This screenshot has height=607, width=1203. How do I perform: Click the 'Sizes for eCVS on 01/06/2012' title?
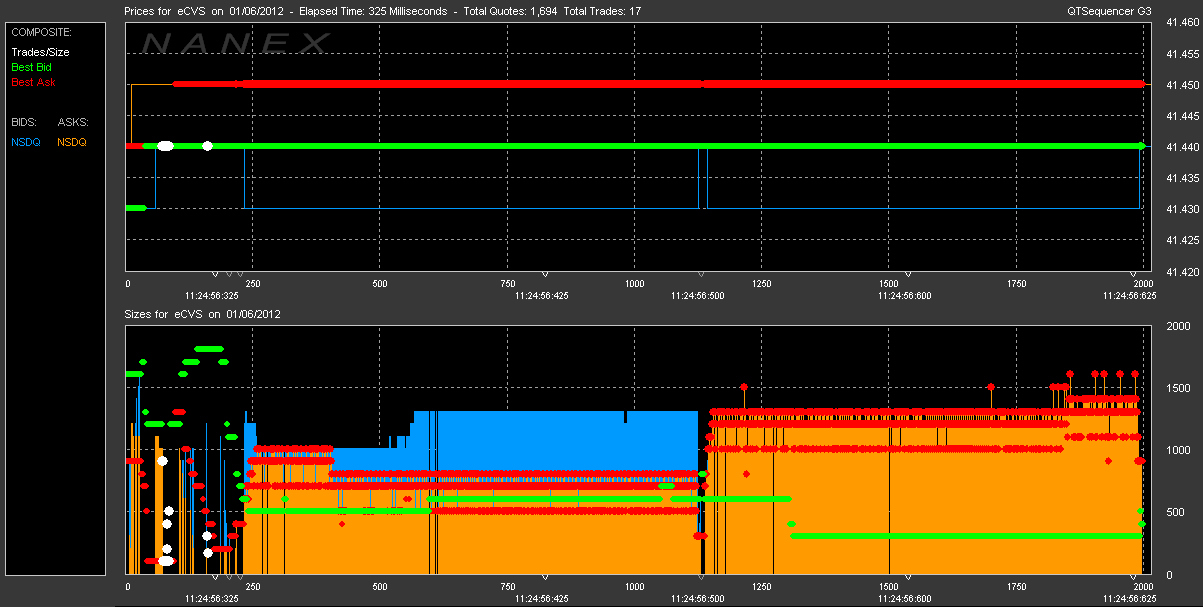pyautogui.click(x=202, y=314)
